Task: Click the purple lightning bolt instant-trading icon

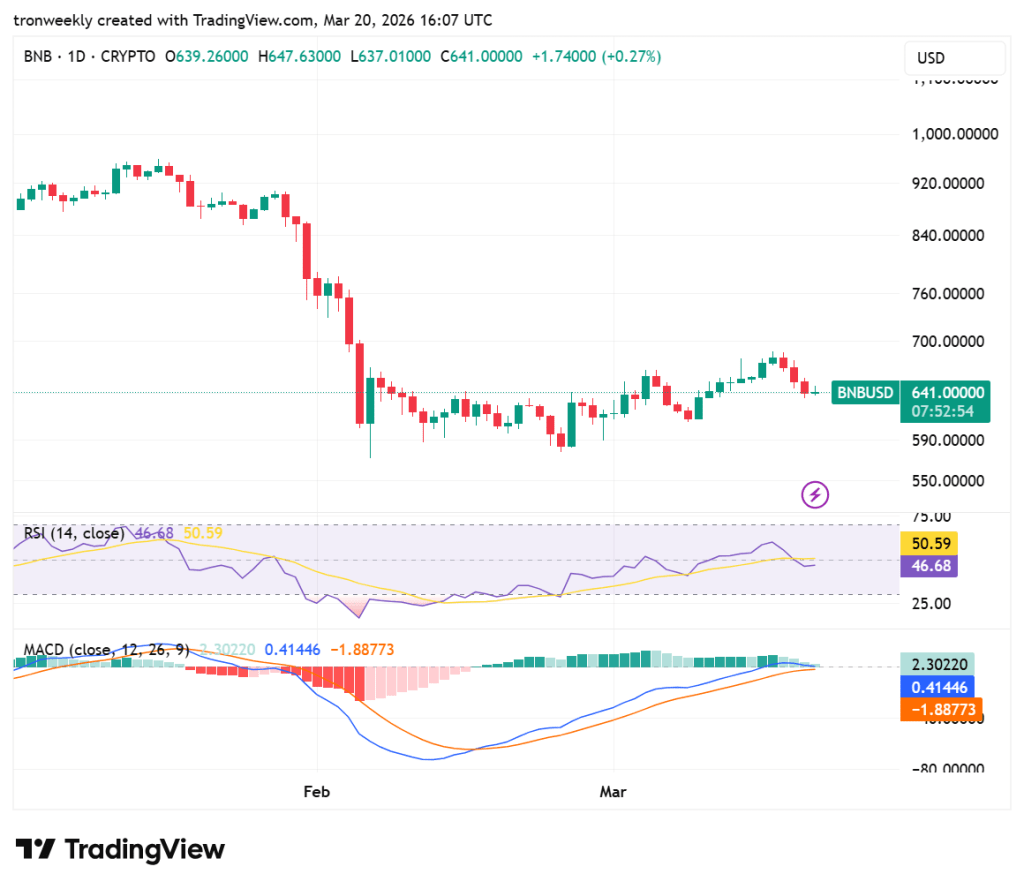Action: 815,495
